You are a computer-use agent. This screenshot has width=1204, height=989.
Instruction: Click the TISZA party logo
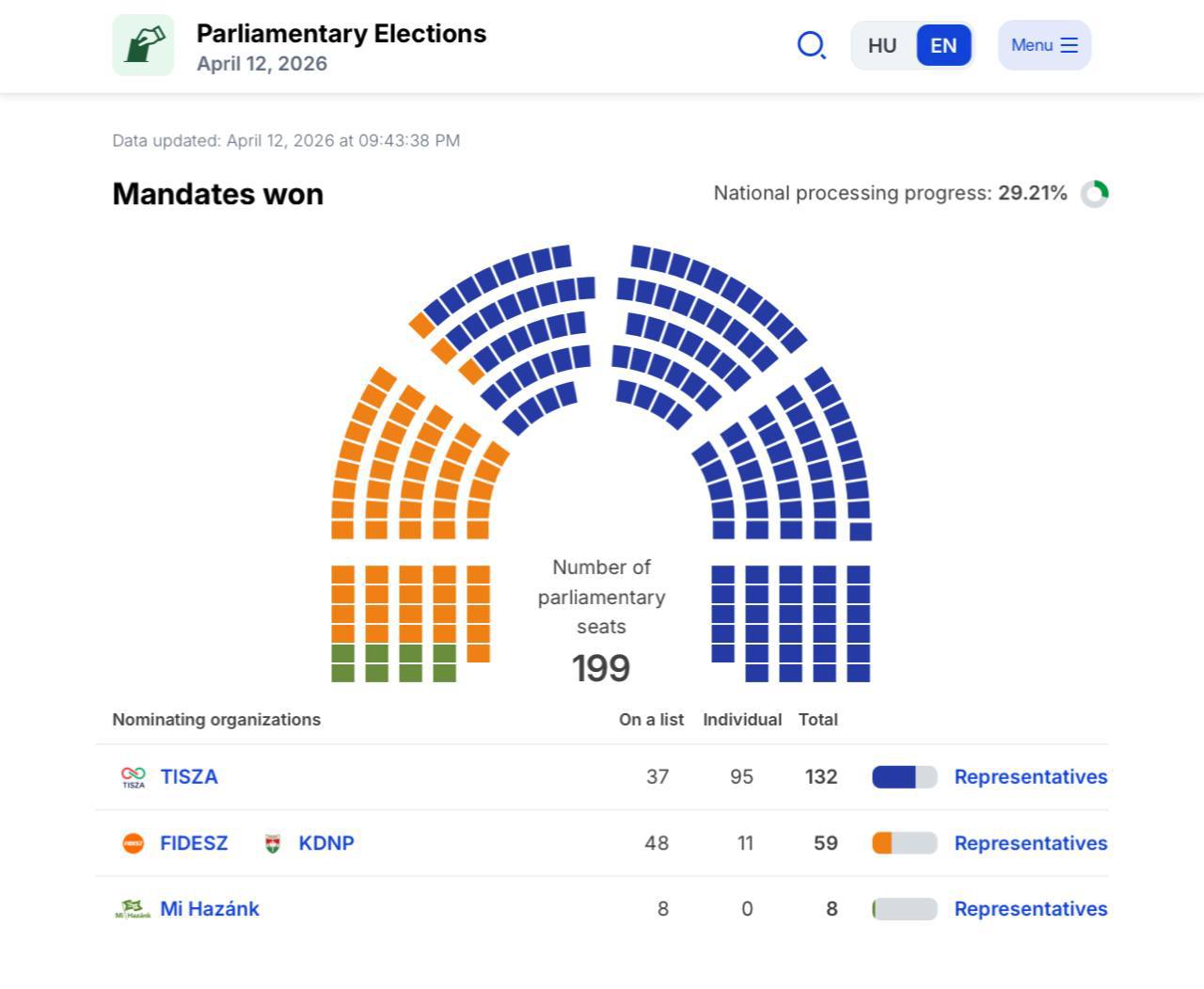click(x=134, y=777)
